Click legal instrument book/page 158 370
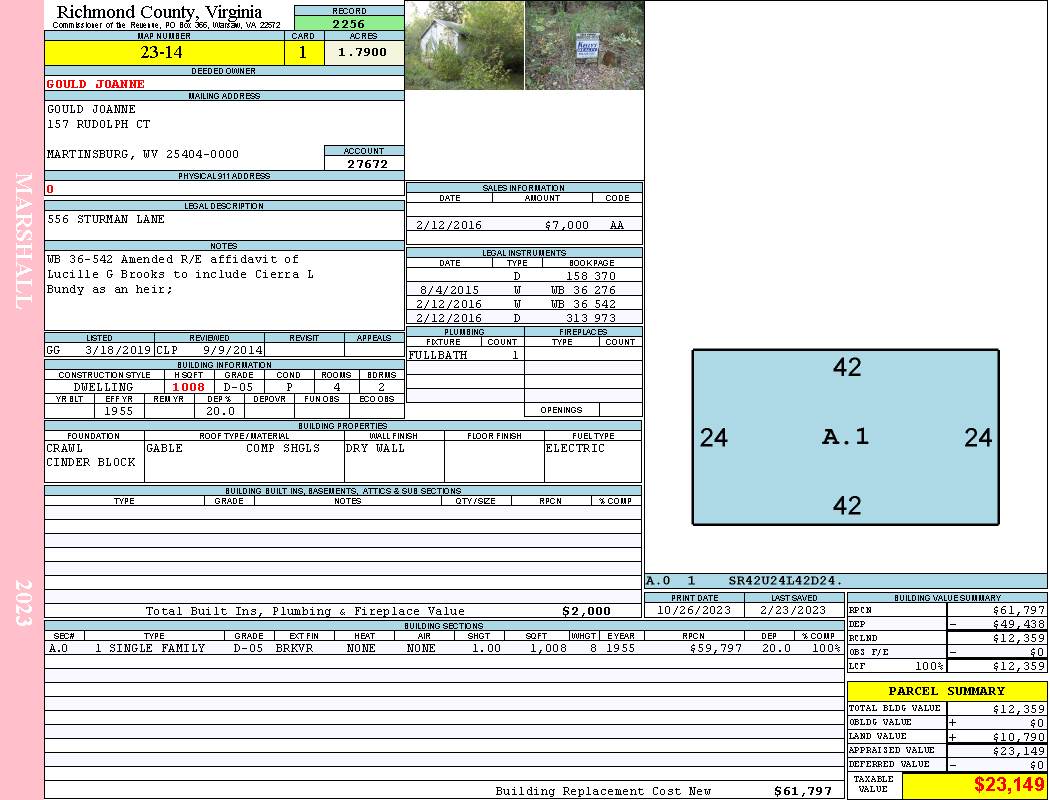Viewport: 1050px width, 800px height. click(591, 276)
